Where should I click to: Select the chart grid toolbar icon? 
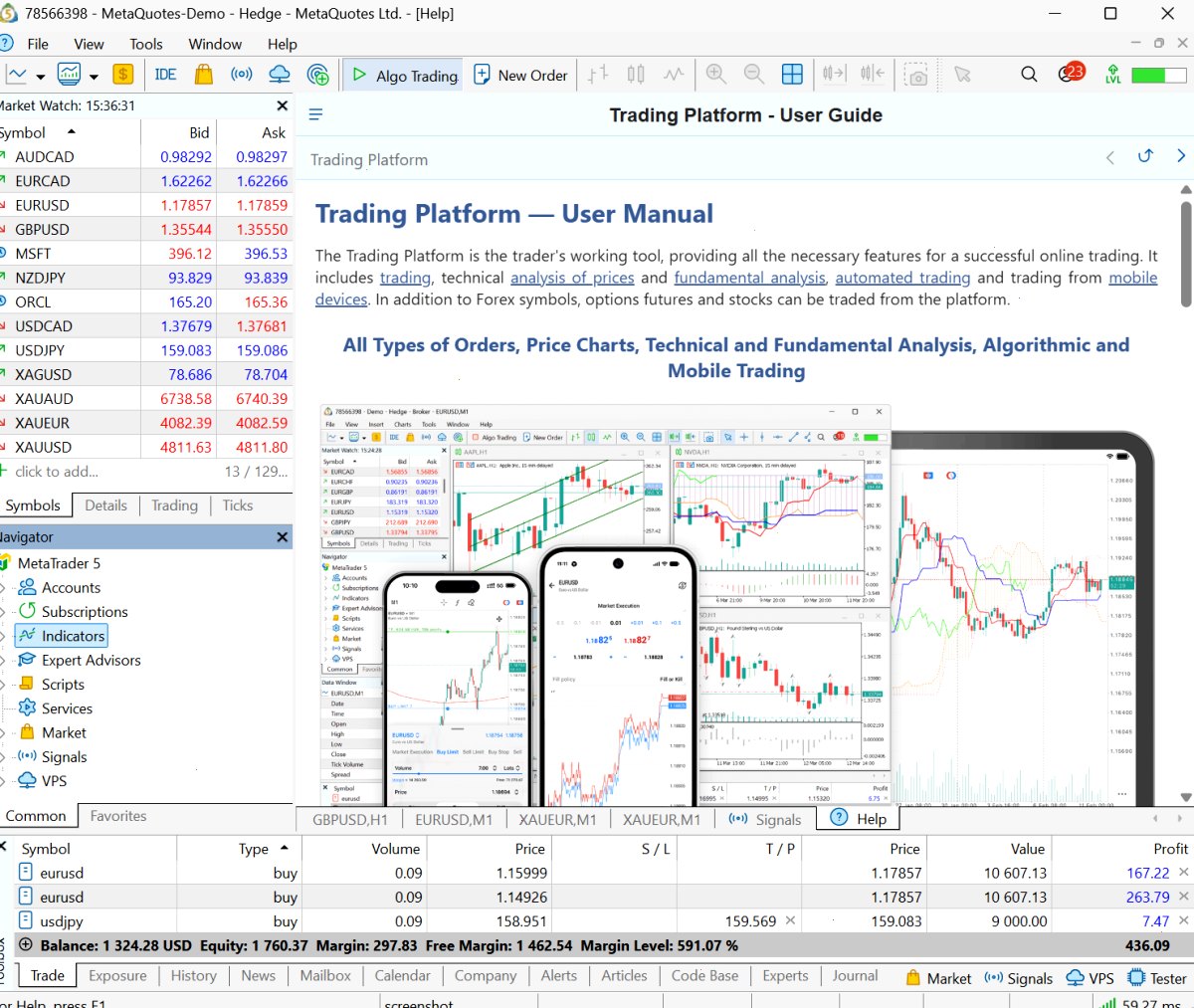tap(792, 75)
